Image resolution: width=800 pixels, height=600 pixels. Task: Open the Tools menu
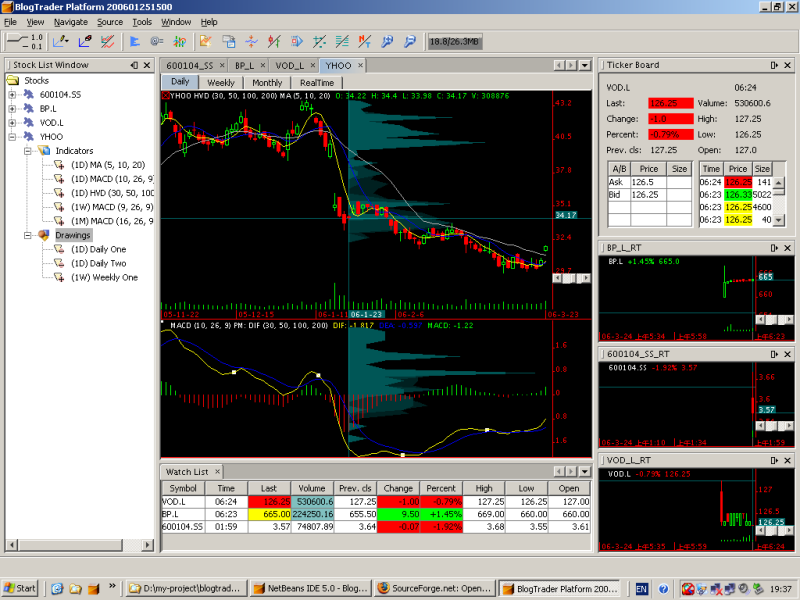pos(142,22)
